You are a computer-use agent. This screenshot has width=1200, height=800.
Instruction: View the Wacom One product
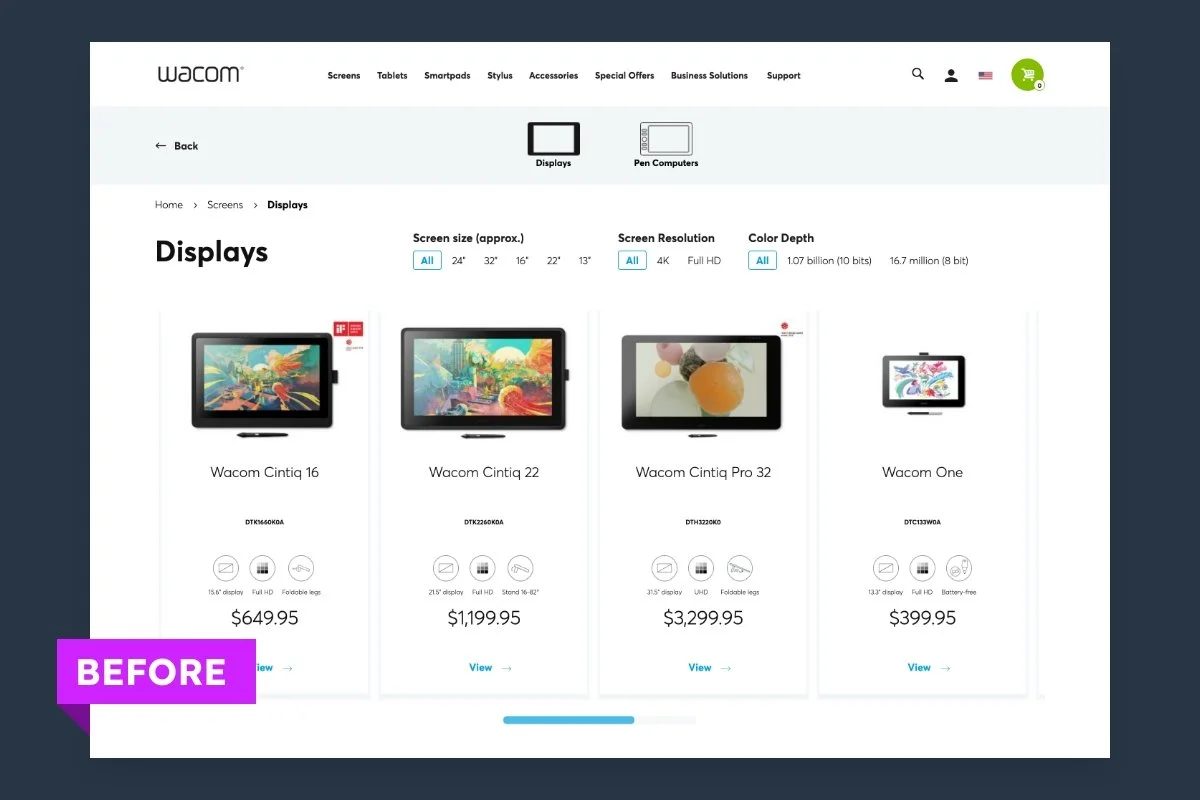(929, 668)
